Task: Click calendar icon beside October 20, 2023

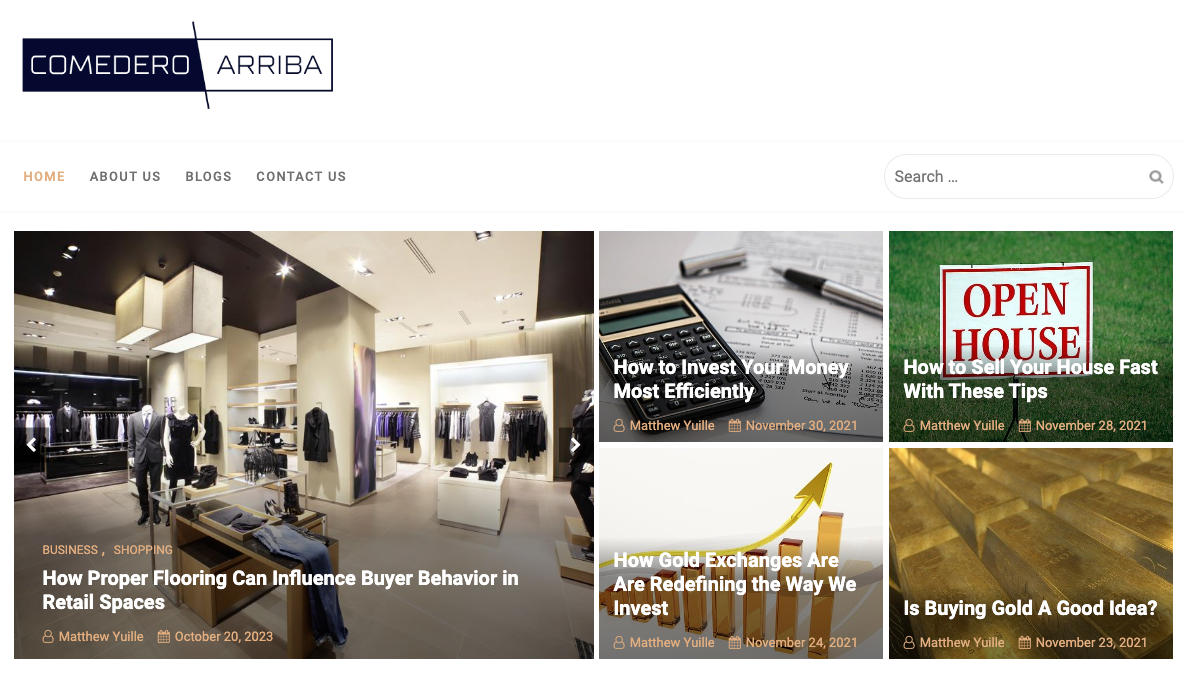Action: click(x=163, y=637)
